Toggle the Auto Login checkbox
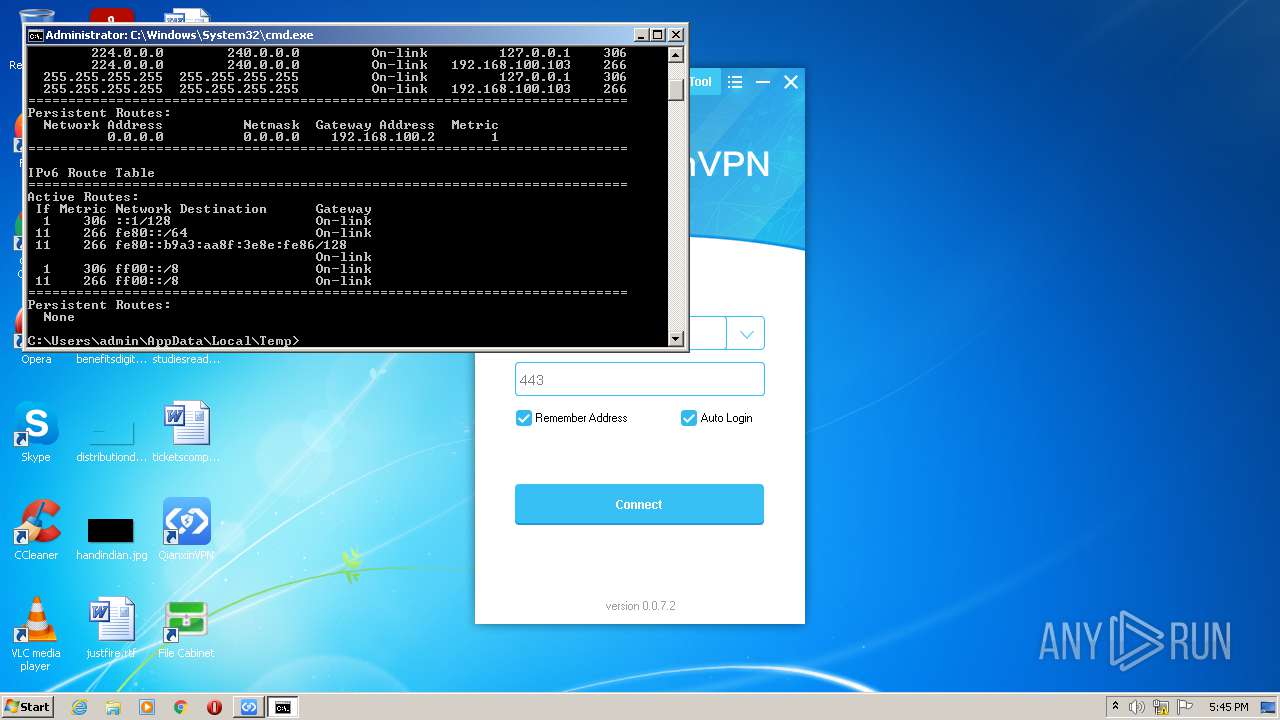The image size is (1280, 720). [688, 418]
